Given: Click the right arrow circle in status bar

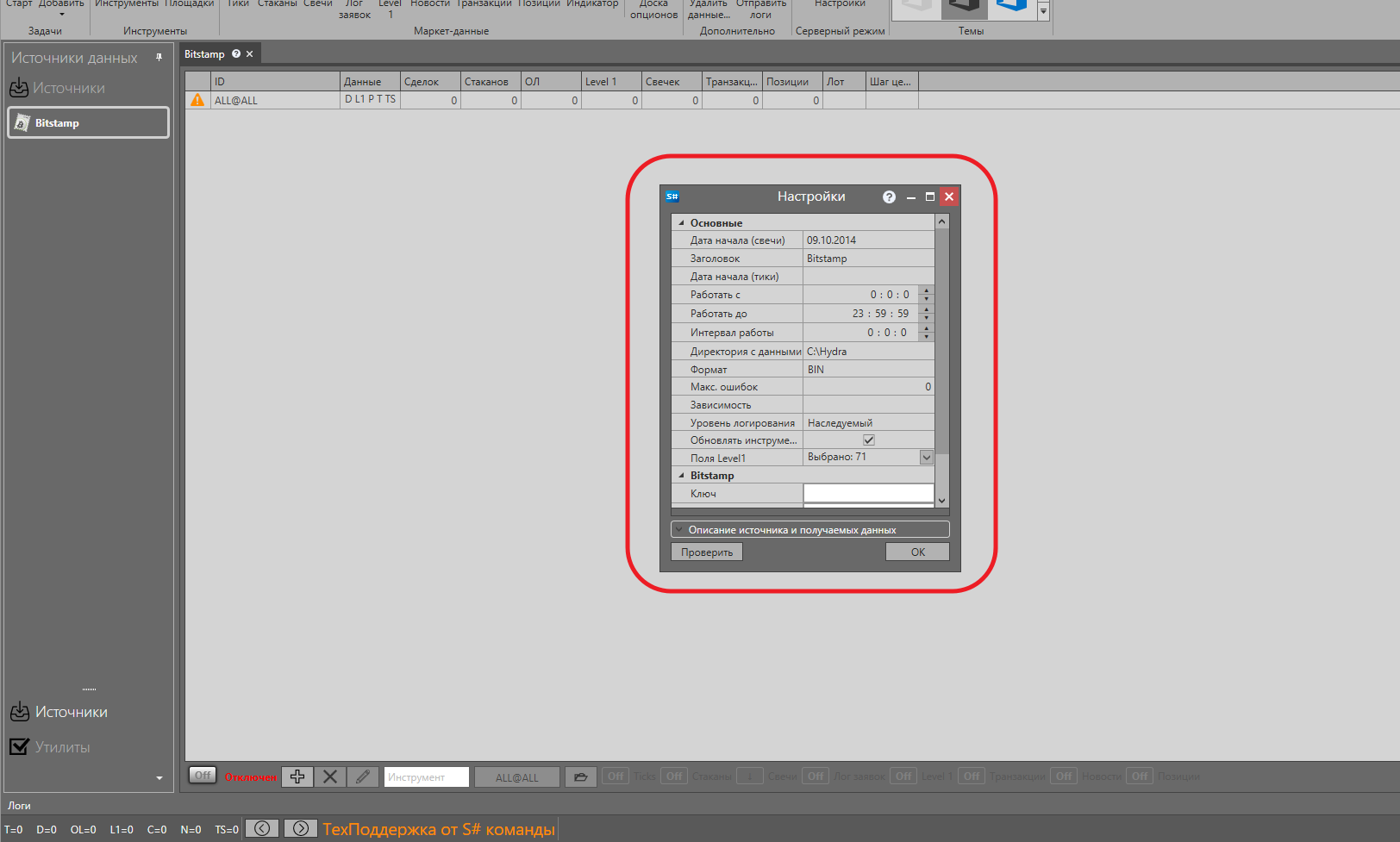Looking at the screenshot, I should (x=300, y=828).
